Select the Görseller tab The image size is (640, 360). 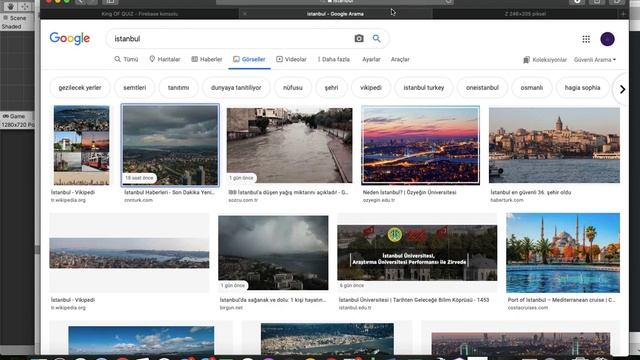pyautogui.click(x=249, y=59)
